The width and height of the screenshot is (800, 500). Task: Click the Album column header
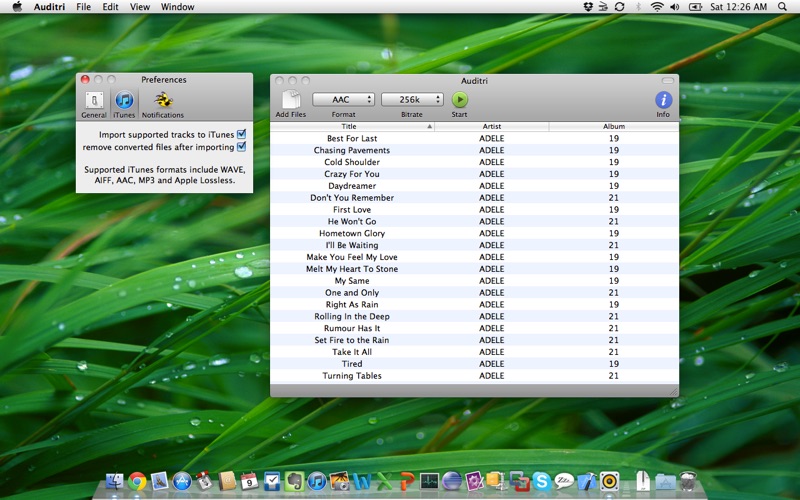coord(614,126)
